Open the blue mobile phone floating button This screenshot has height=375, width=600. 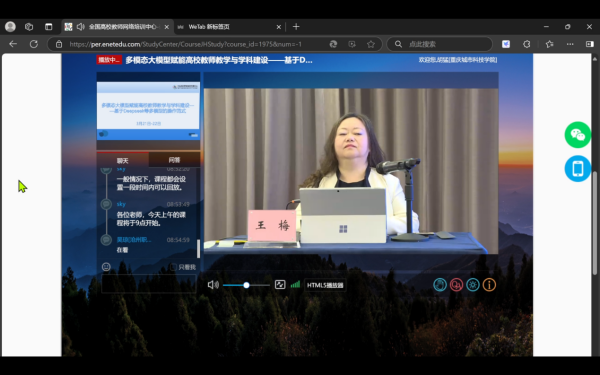(x=577, y=168)
